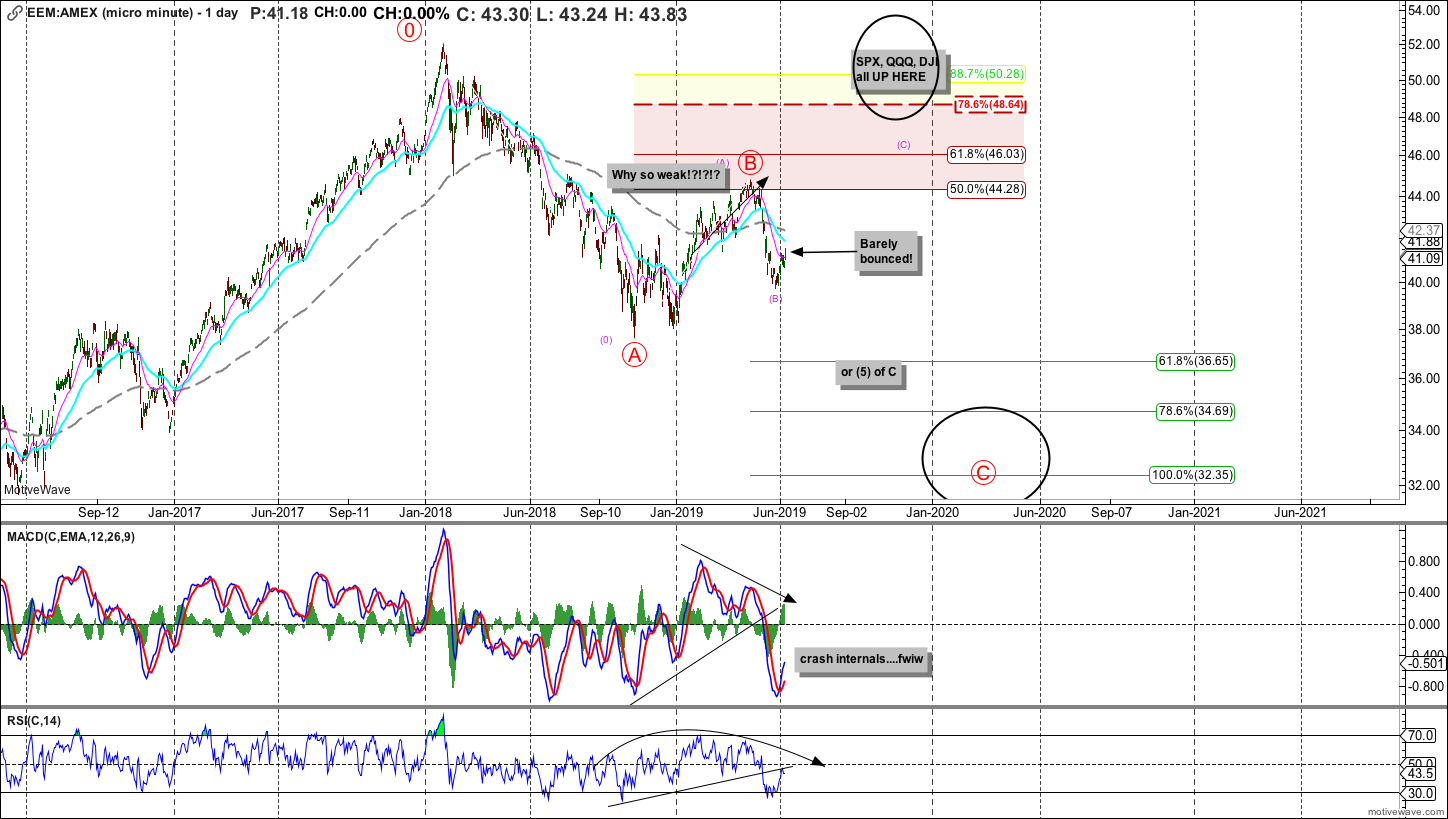Click the Jun-2019 date axis label
The height and width of the screenshot is (819, 1448).
pyautogui.click(x=782, y=512)
